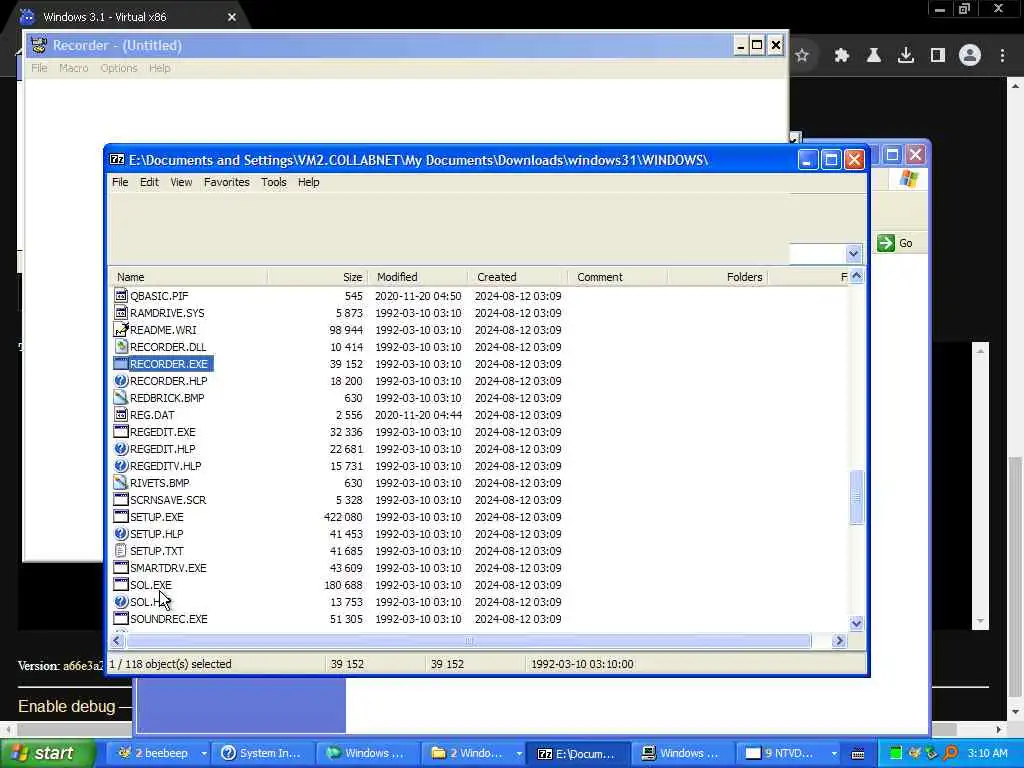Click the 7-Zip horizontal scroll right arrow
This screenshot has height=768, width=1024.
[839, 641]
